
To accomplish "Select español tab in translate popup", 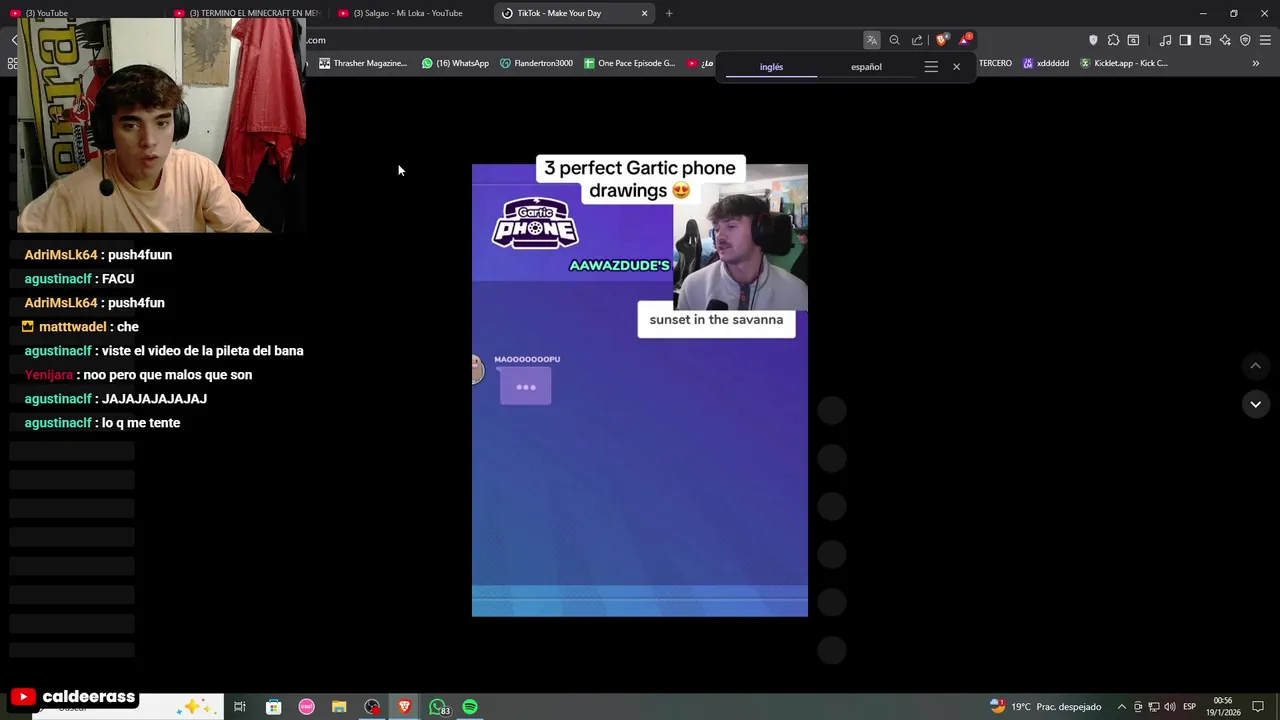I will [x=866, y=67].
